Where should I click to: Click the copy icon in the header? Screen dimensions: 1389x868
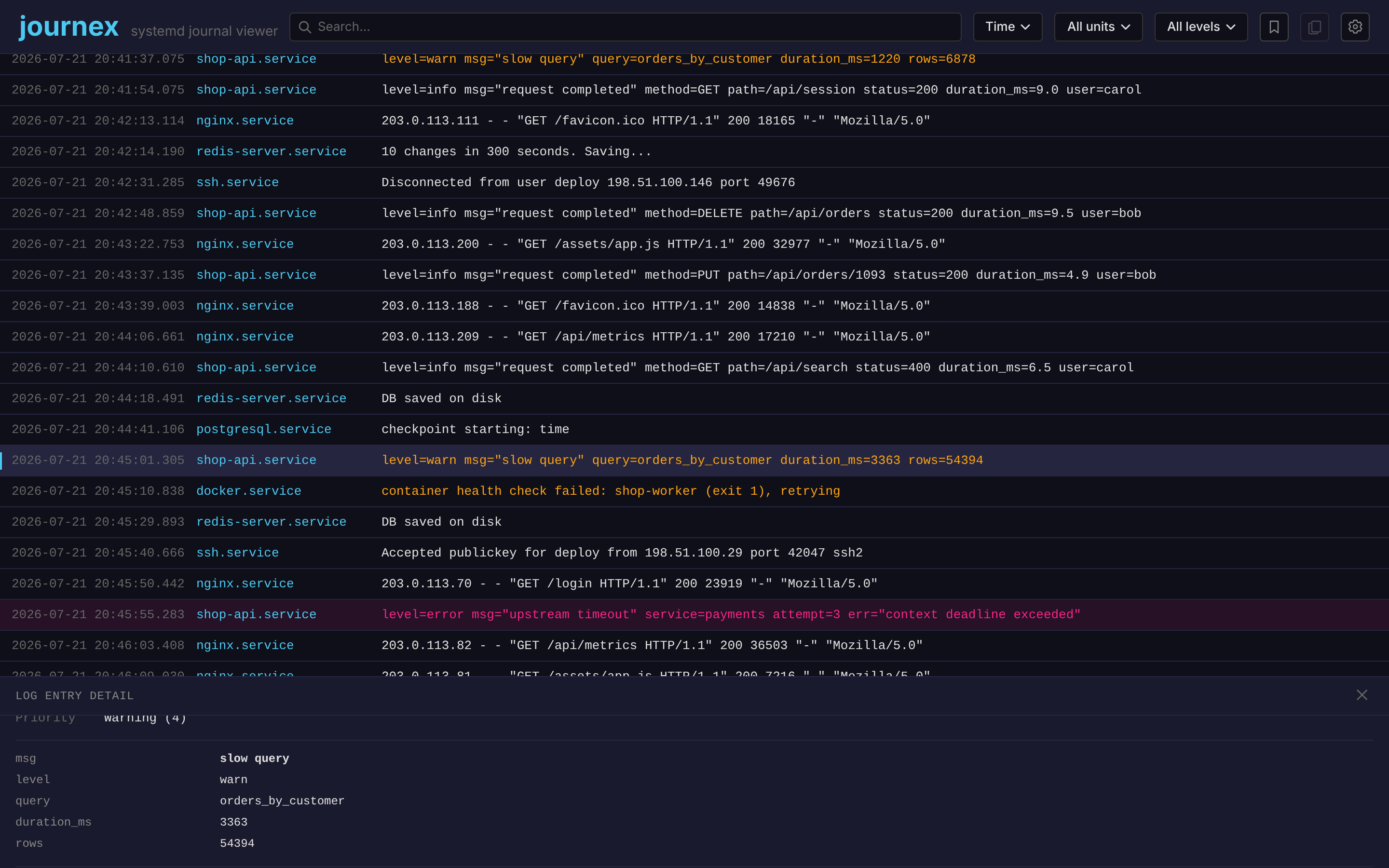click(1314, 27)
